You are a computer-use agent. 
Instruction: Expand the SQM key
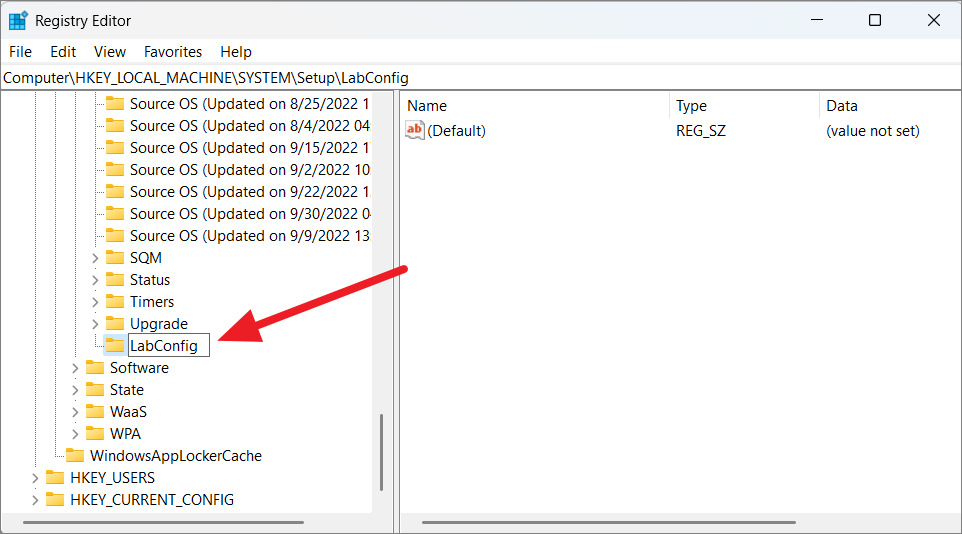click(x=95, y=258)
